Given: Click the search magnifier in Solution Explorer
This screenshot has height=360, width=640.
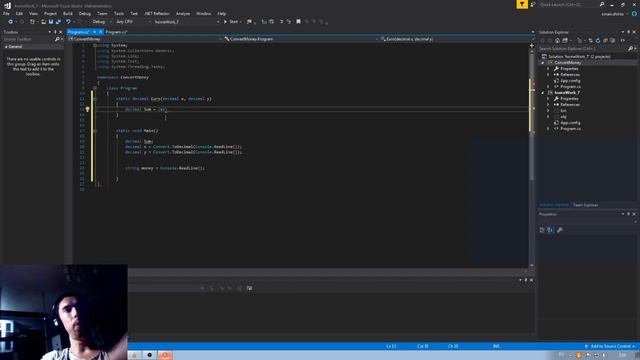Looking at the screenshot, I should point(630,49).
